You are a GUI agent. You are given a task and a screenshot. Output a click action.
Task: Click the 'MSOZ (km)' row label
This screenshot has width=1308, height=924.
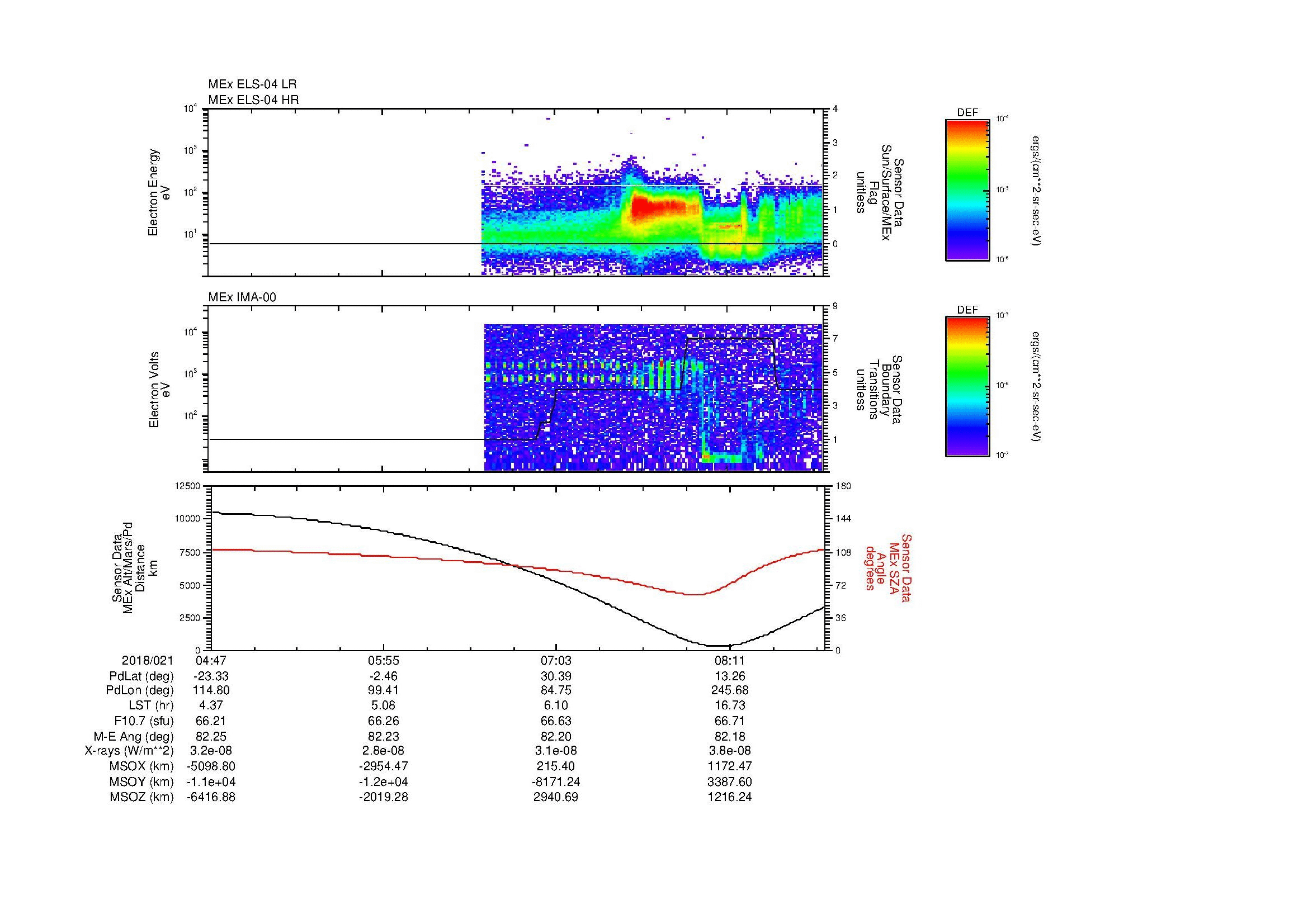click(141, 797)
